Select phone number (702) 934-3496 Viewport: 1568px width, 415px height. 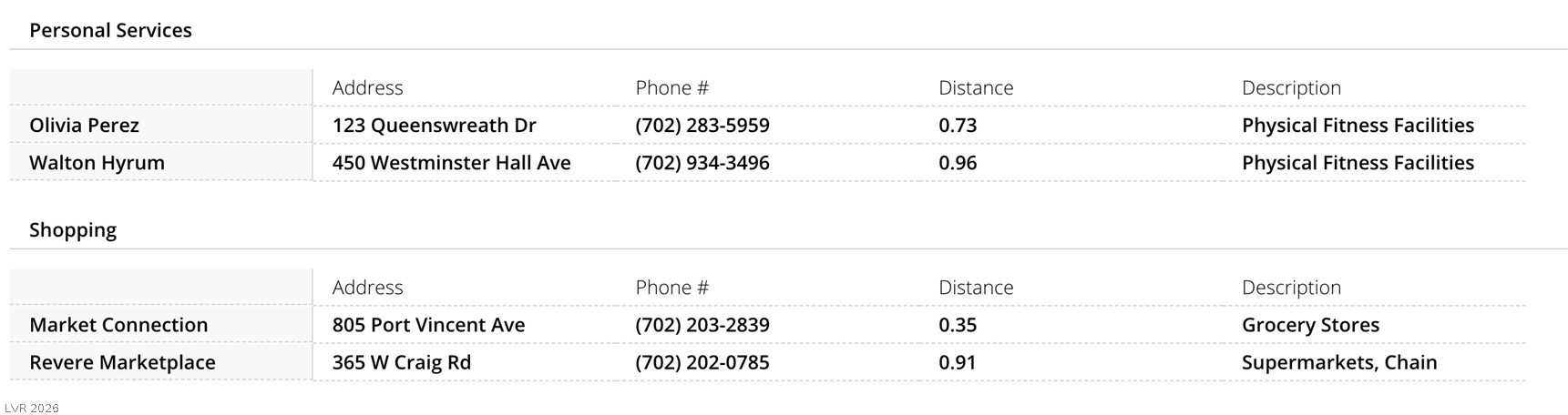tap(702, 163)
